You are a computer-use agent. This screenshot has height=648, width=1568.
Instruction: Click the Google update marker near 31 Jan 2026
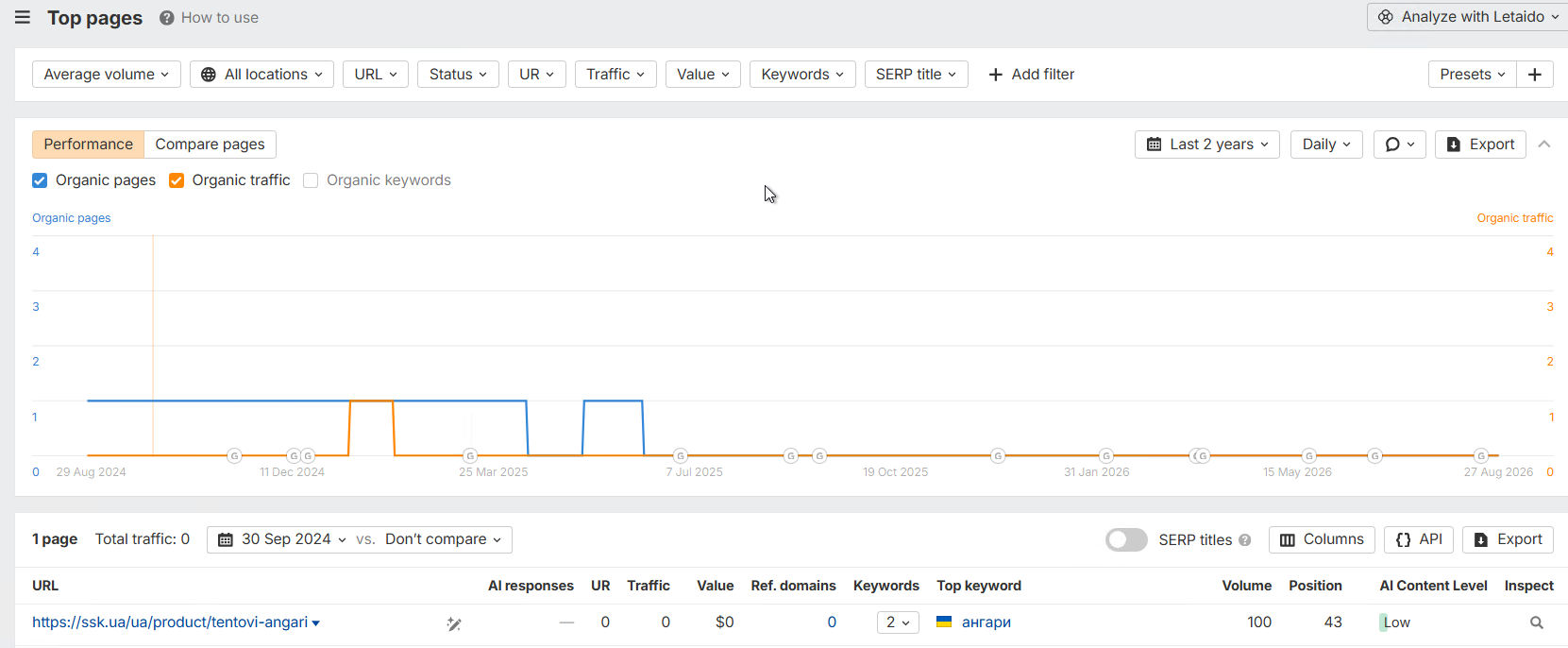1106,456
